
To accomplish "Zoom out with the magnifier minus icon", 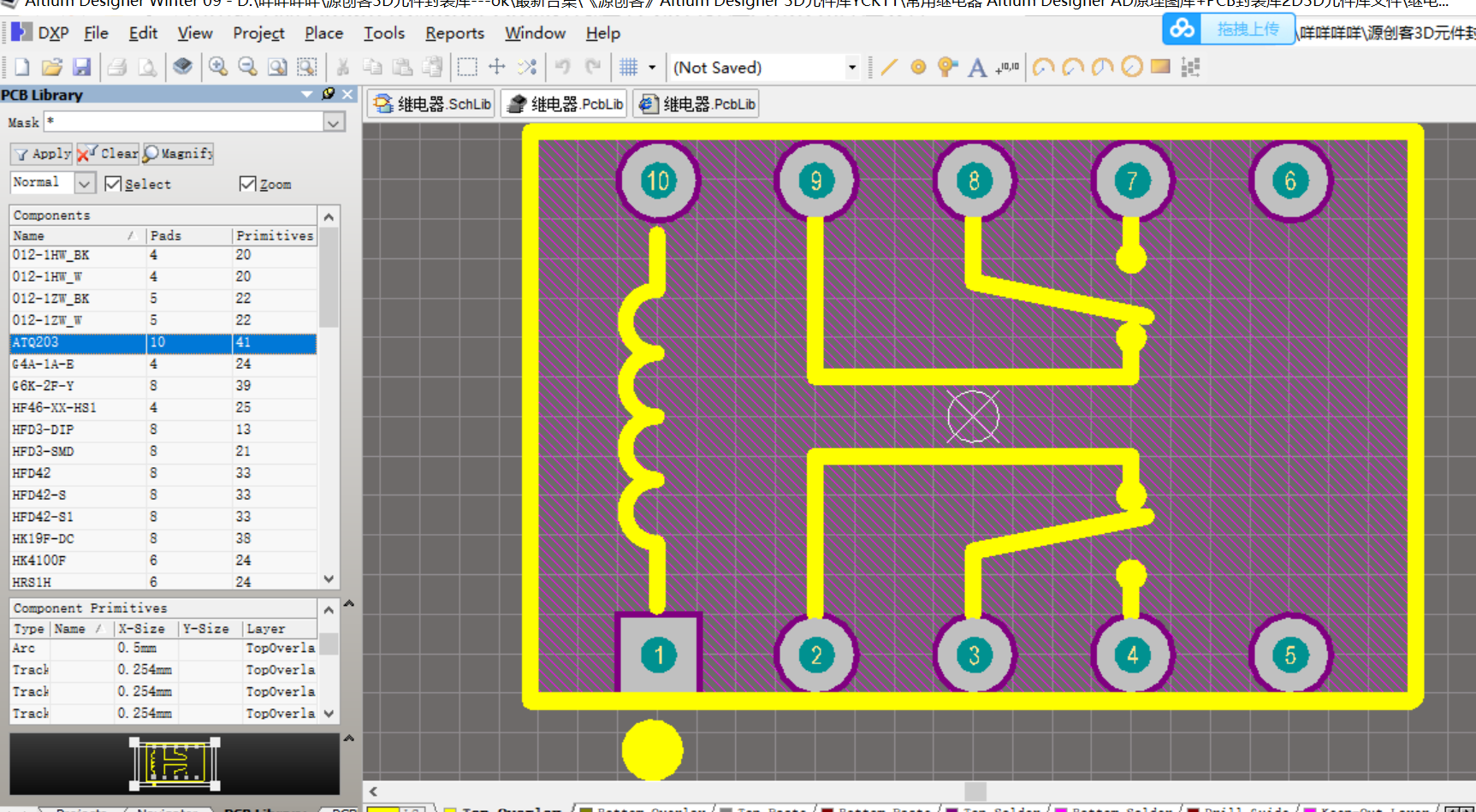I will click(x=247, y=67).
